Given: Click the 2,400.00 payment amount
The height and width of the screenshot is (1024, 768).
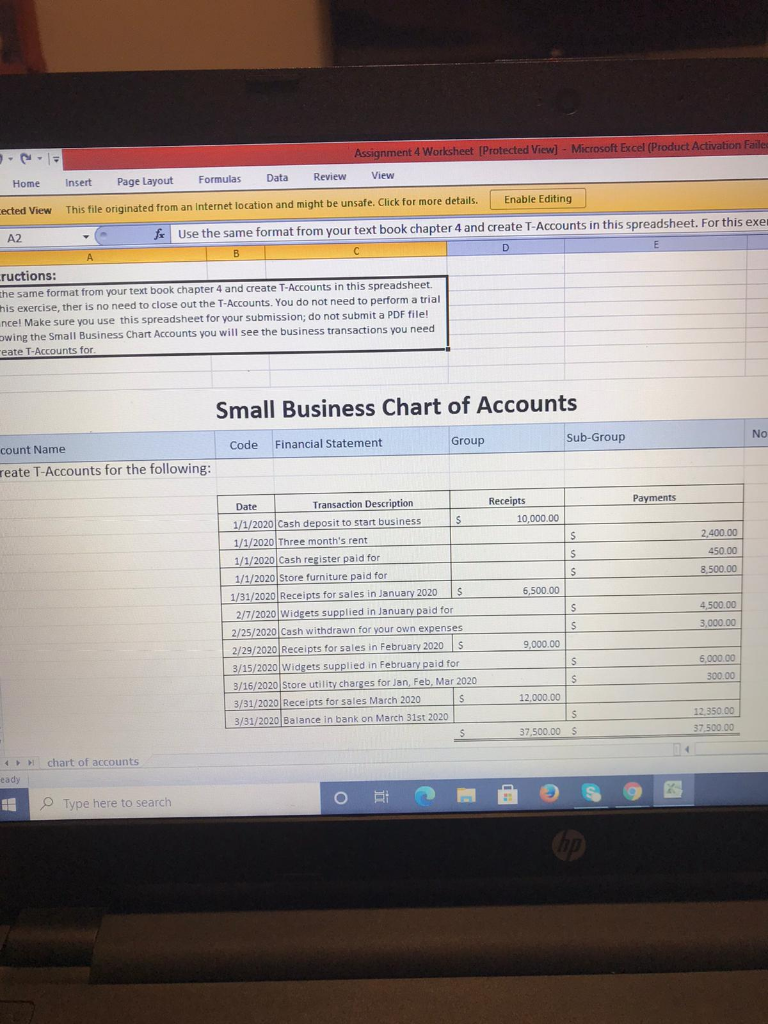Looking at the screenshot, I should coord(719,534).
